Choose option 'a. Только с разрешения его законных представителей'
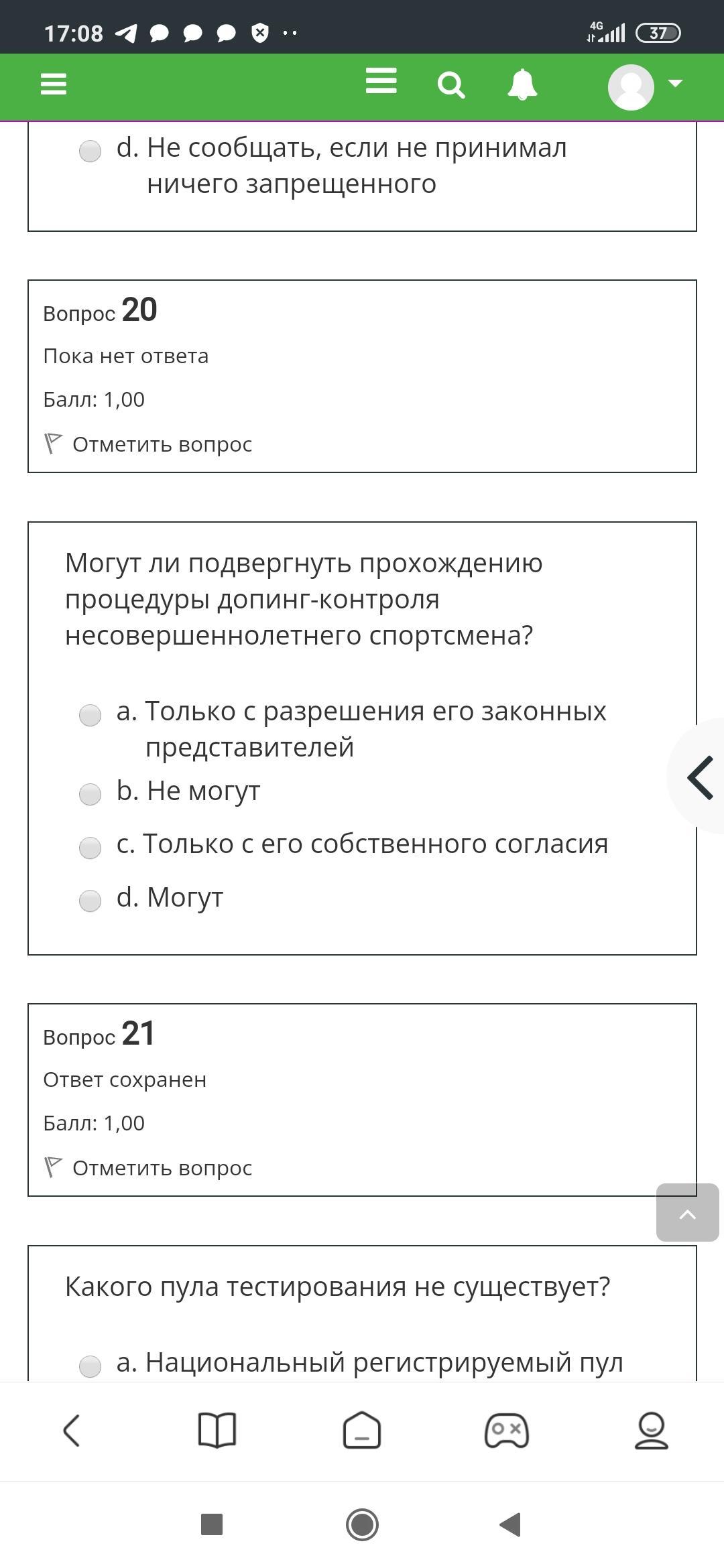 pos(90,715)
